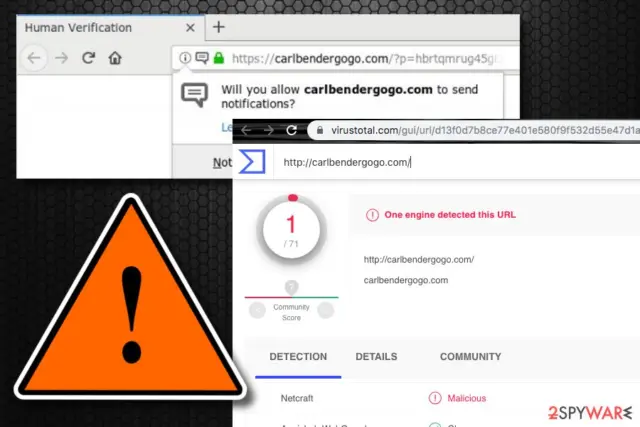Switch to the DETAILS tab
Screen dimensions: 640x427
pyautogui.click(x=376, y=357)
